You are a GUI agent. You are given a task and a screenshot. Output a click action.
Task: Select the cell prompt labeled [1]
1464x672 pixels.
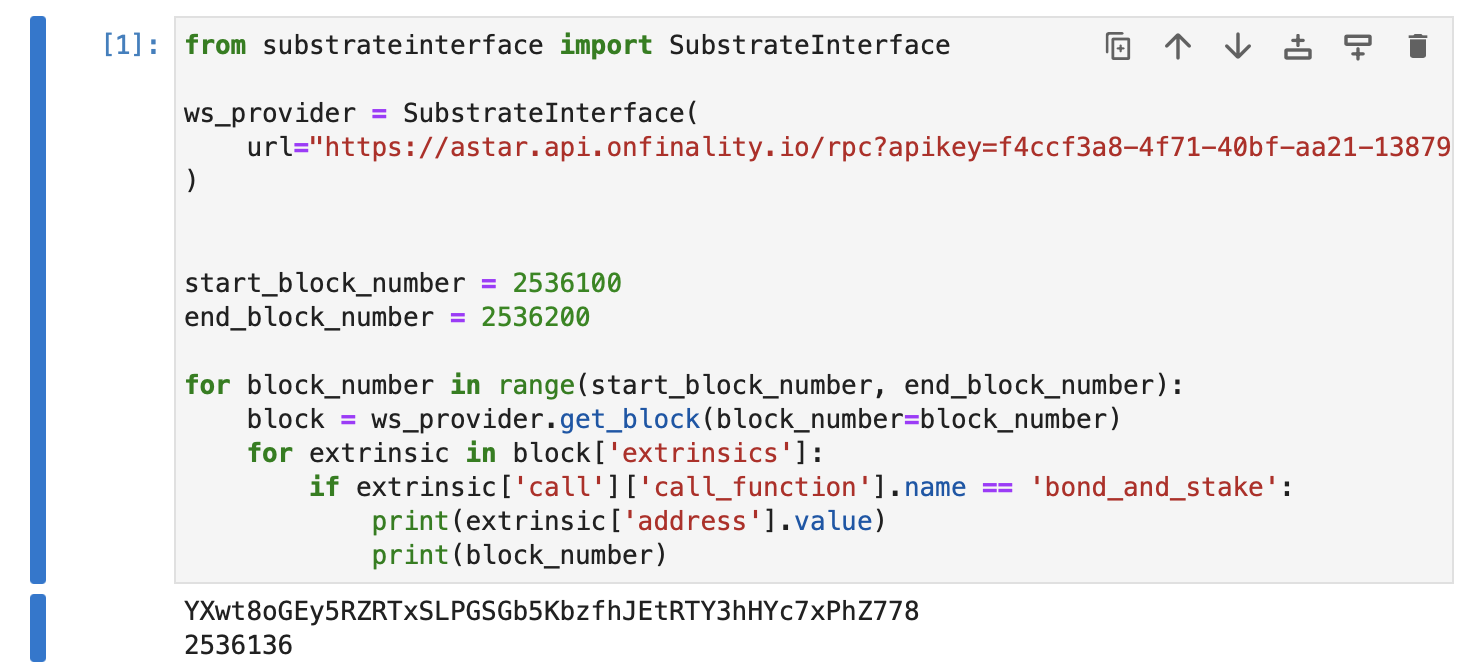[130, 46]
